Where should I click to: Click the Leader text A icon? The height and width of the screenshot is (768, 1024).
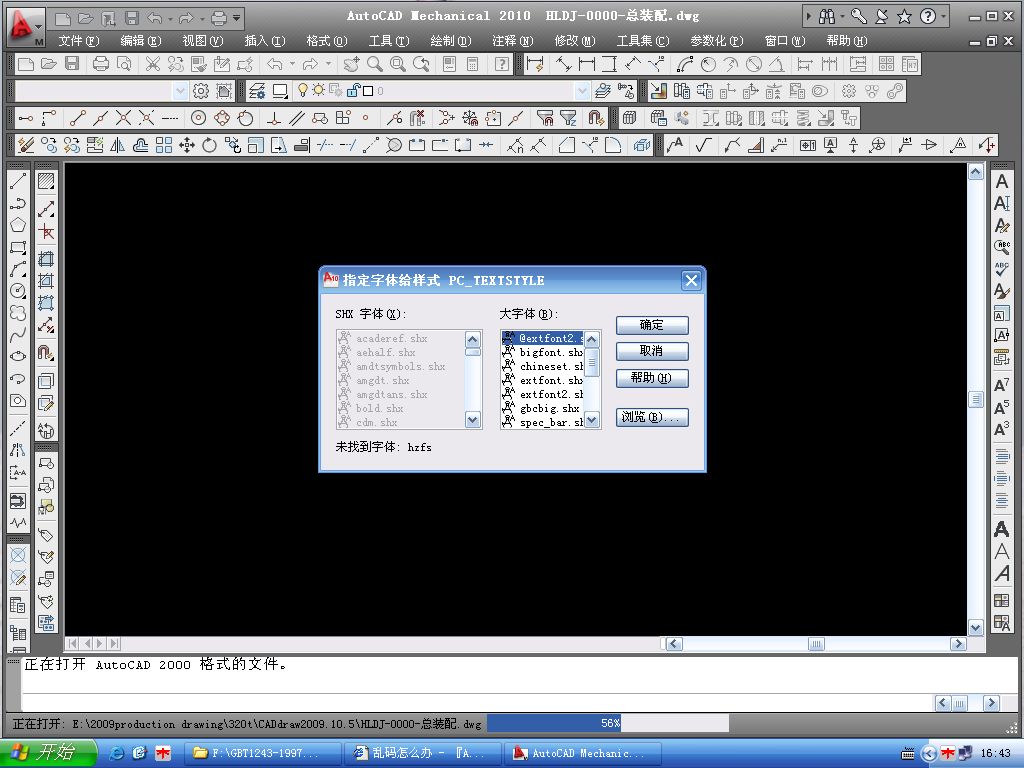[x=675, y=145]
